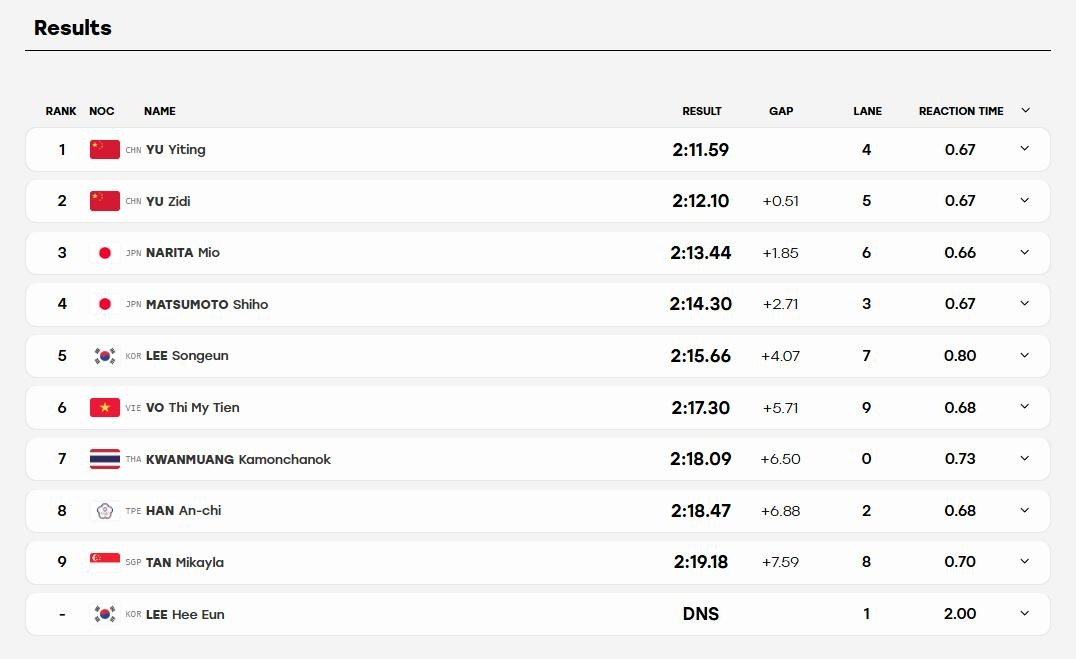1076x659 pixels.
Task: Expand YU Yiting's result details
Action: 1025,148
